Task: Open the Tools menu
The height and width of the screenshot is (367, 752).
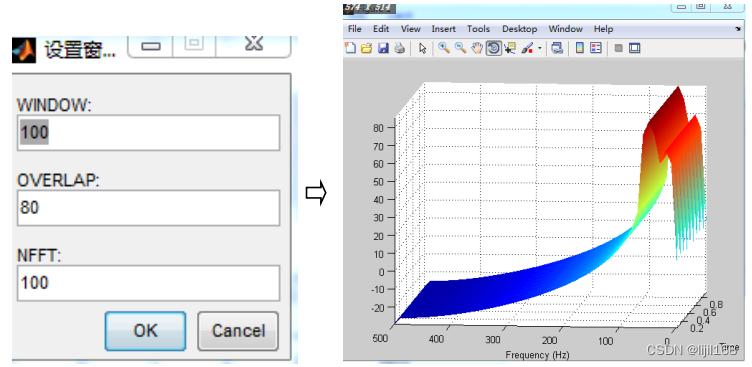Action: click(x=478, y=29)
